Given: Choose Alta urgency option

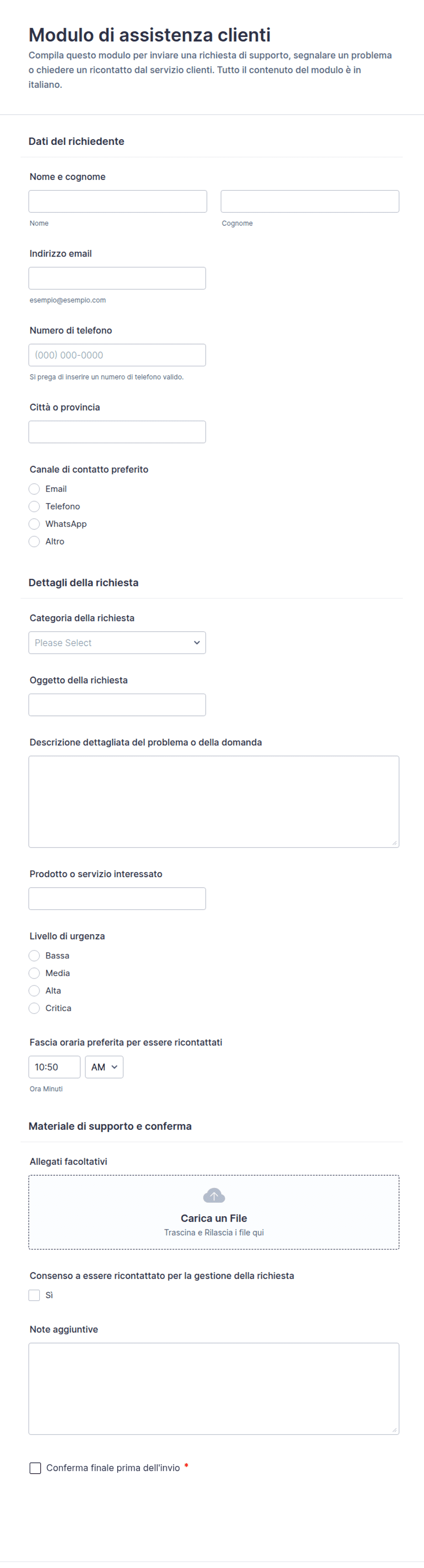Looking at the screenshot, I should [x=34, y=991].
